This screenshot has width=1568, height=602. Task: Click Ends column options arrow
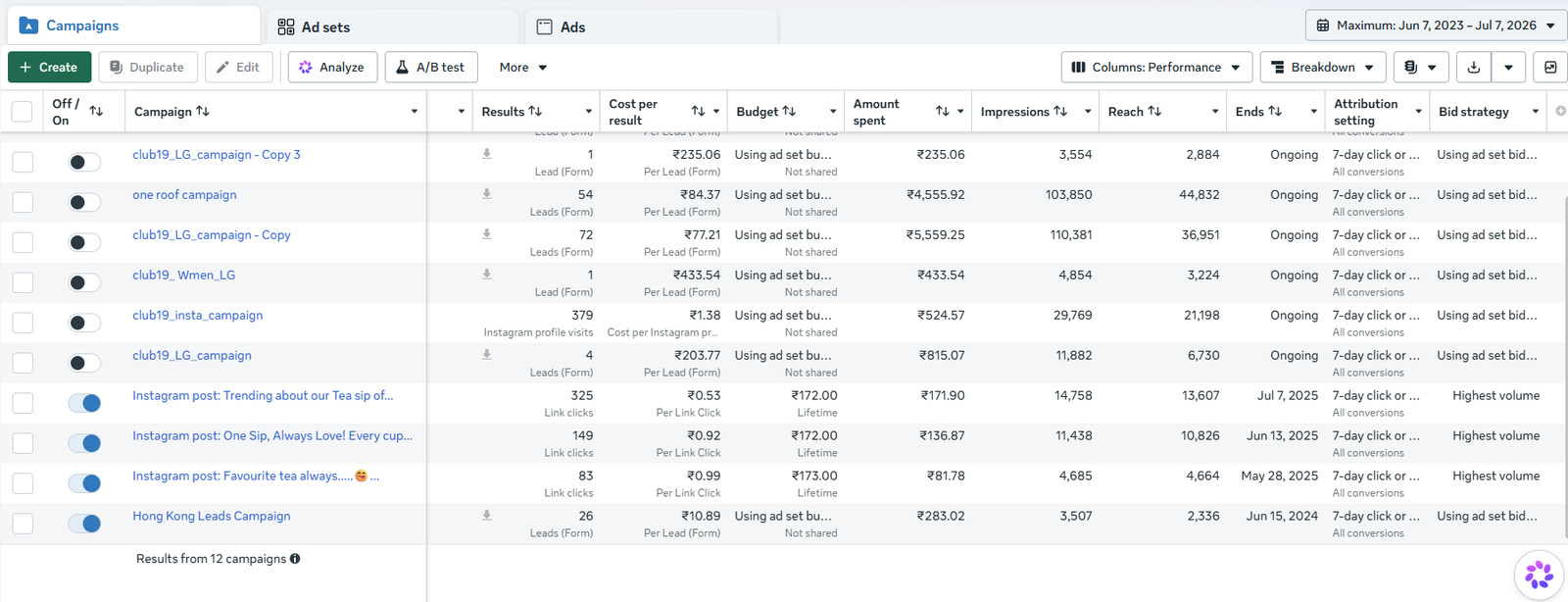[1314, 112]
